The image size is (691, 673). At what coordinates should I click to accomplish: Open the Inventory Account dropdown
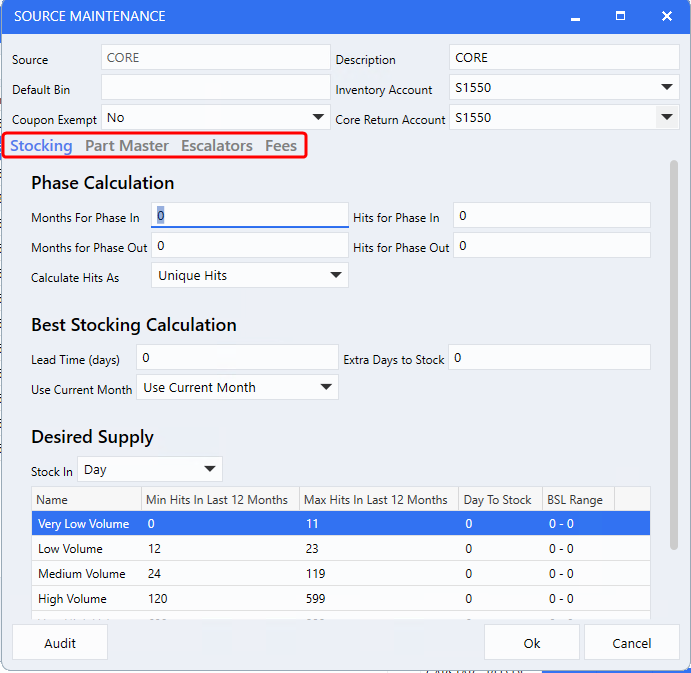(563, 88)
